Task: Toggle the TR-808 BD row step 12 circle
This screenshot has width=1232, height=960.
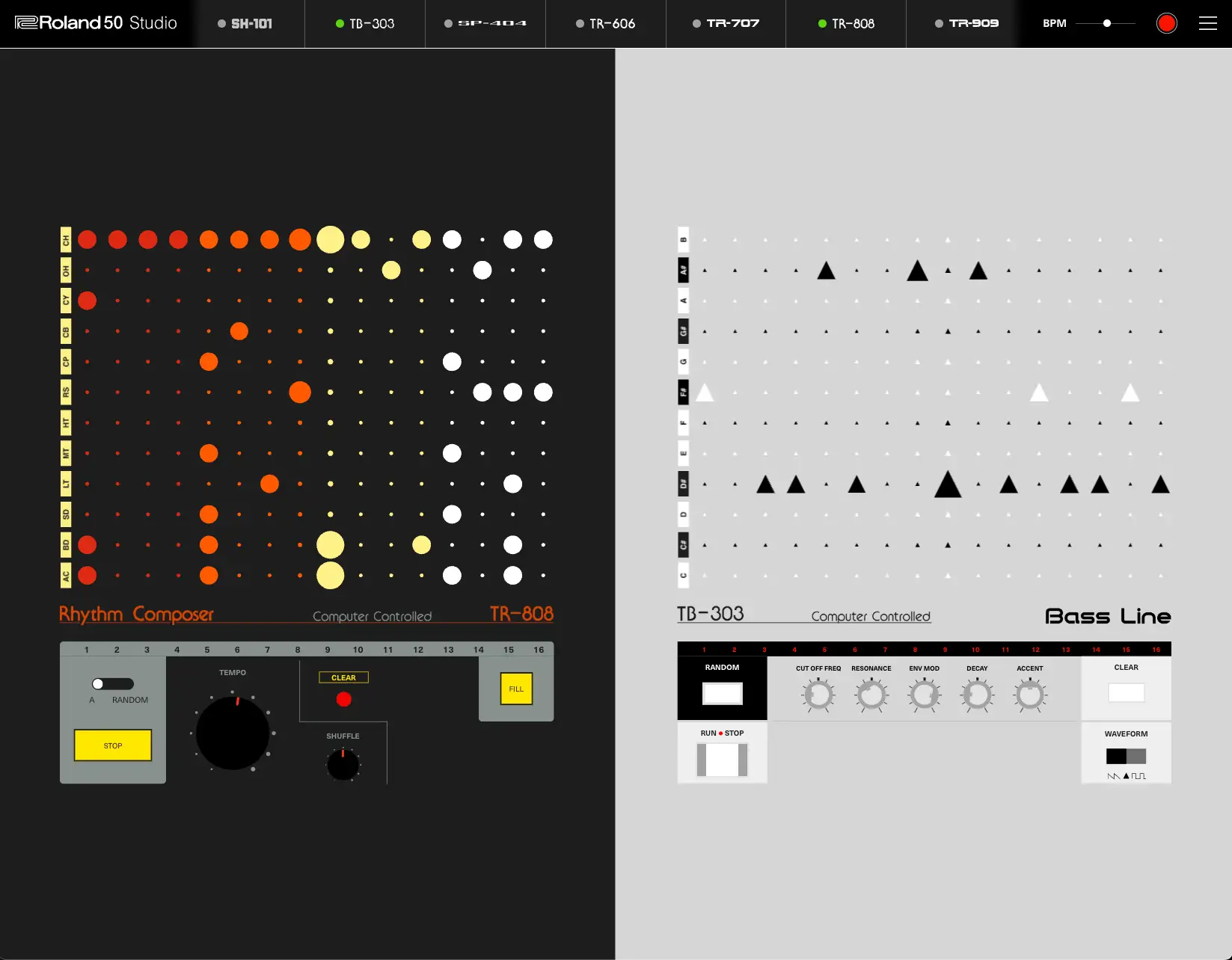Action: [x=422, y=545]
